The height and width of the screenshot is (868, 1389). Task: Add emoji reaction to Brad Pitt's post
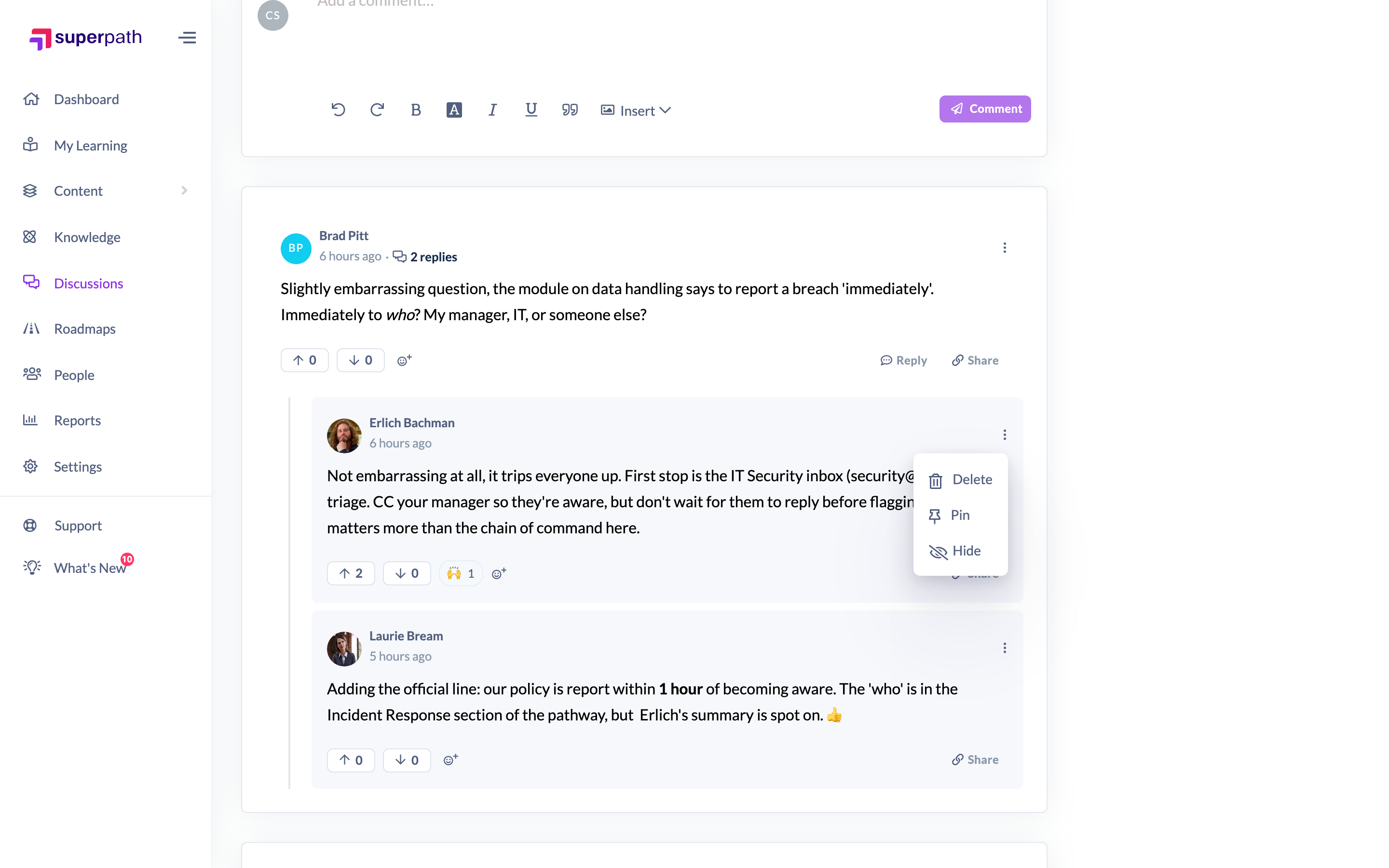(405, 361)
